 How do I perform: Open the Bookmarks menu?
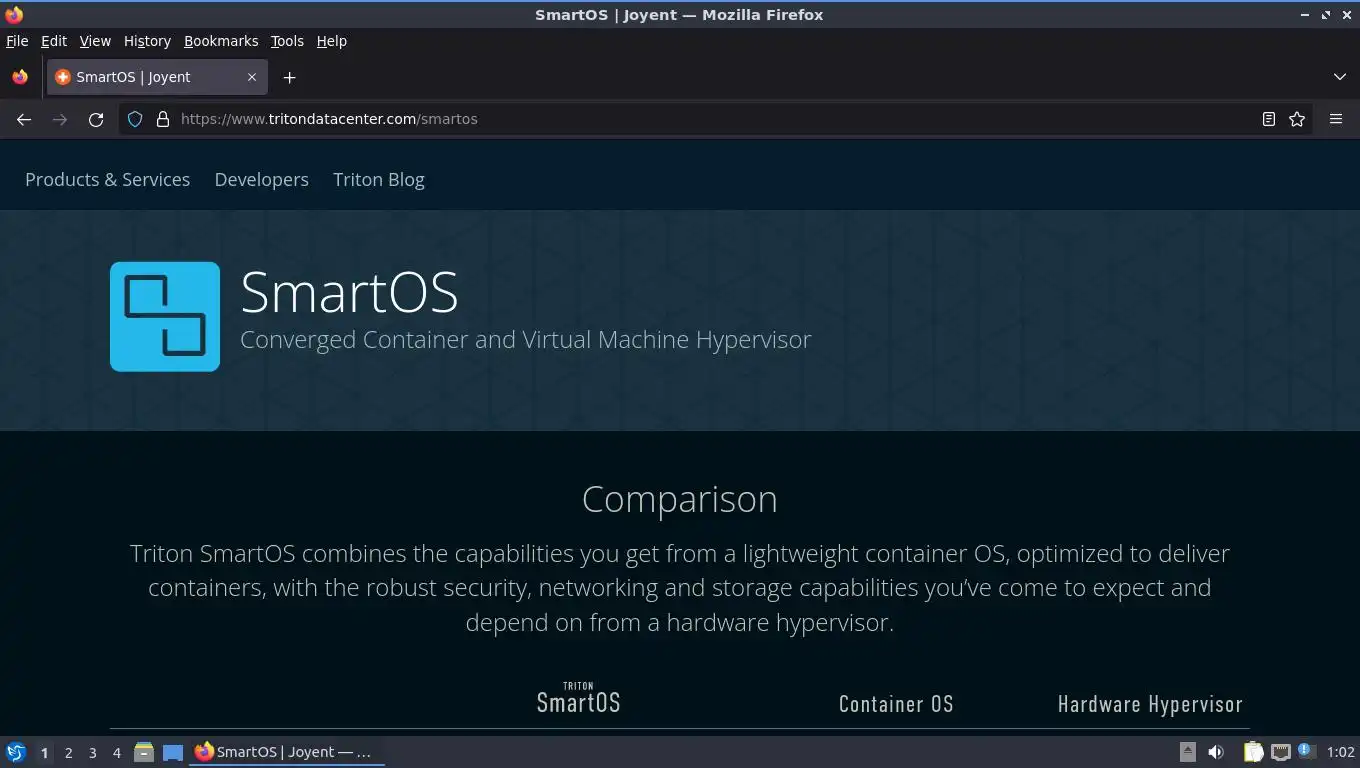(x=221, y=41)
